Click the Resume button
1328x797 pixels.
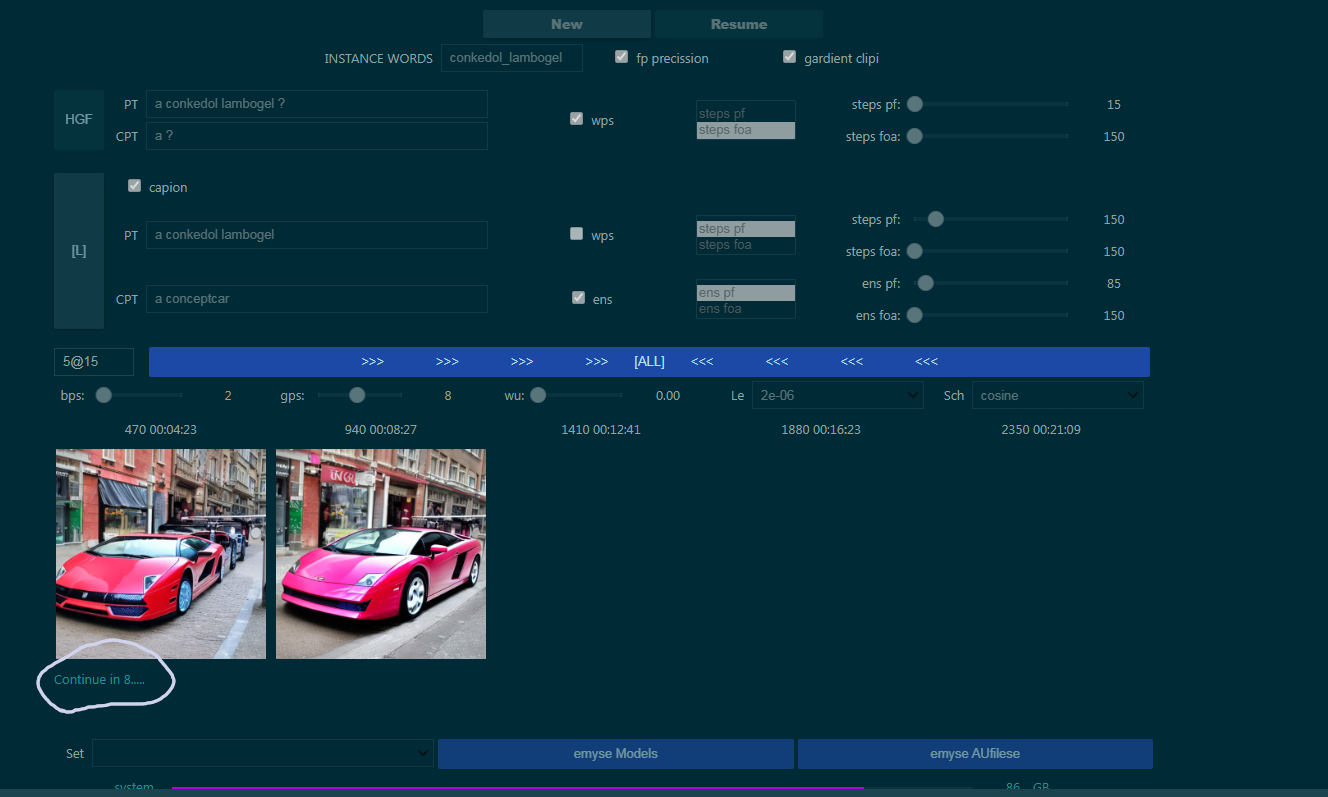[x=739, y=24]
